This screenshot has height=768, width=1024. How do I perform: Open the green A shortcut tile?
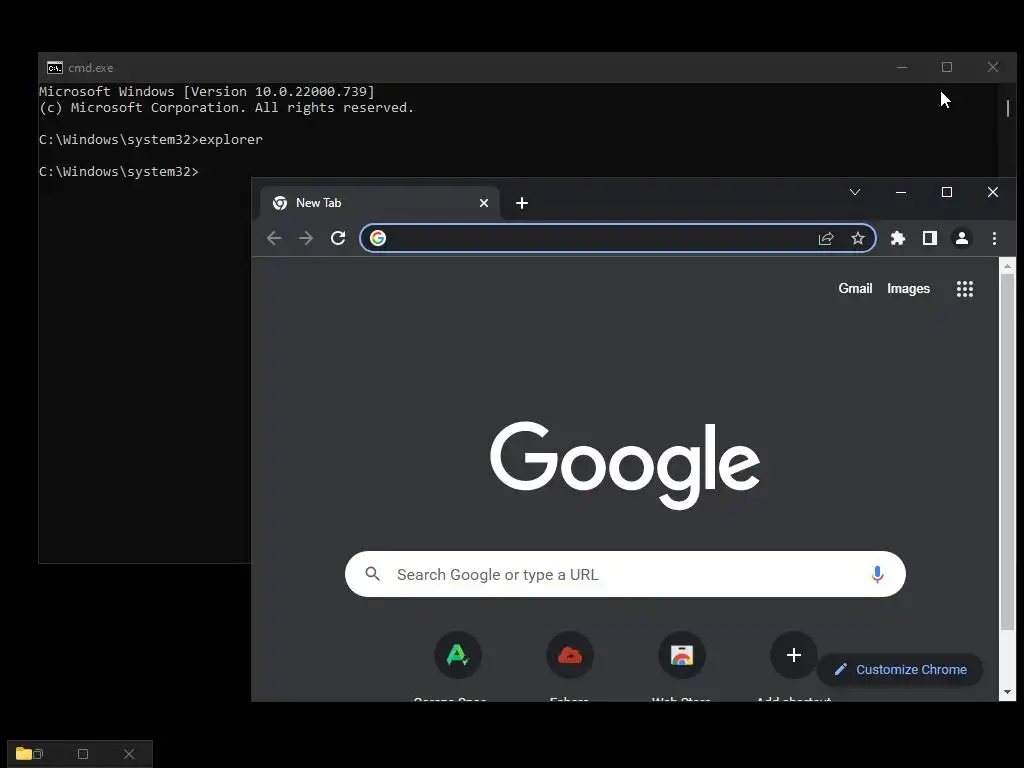458,655
